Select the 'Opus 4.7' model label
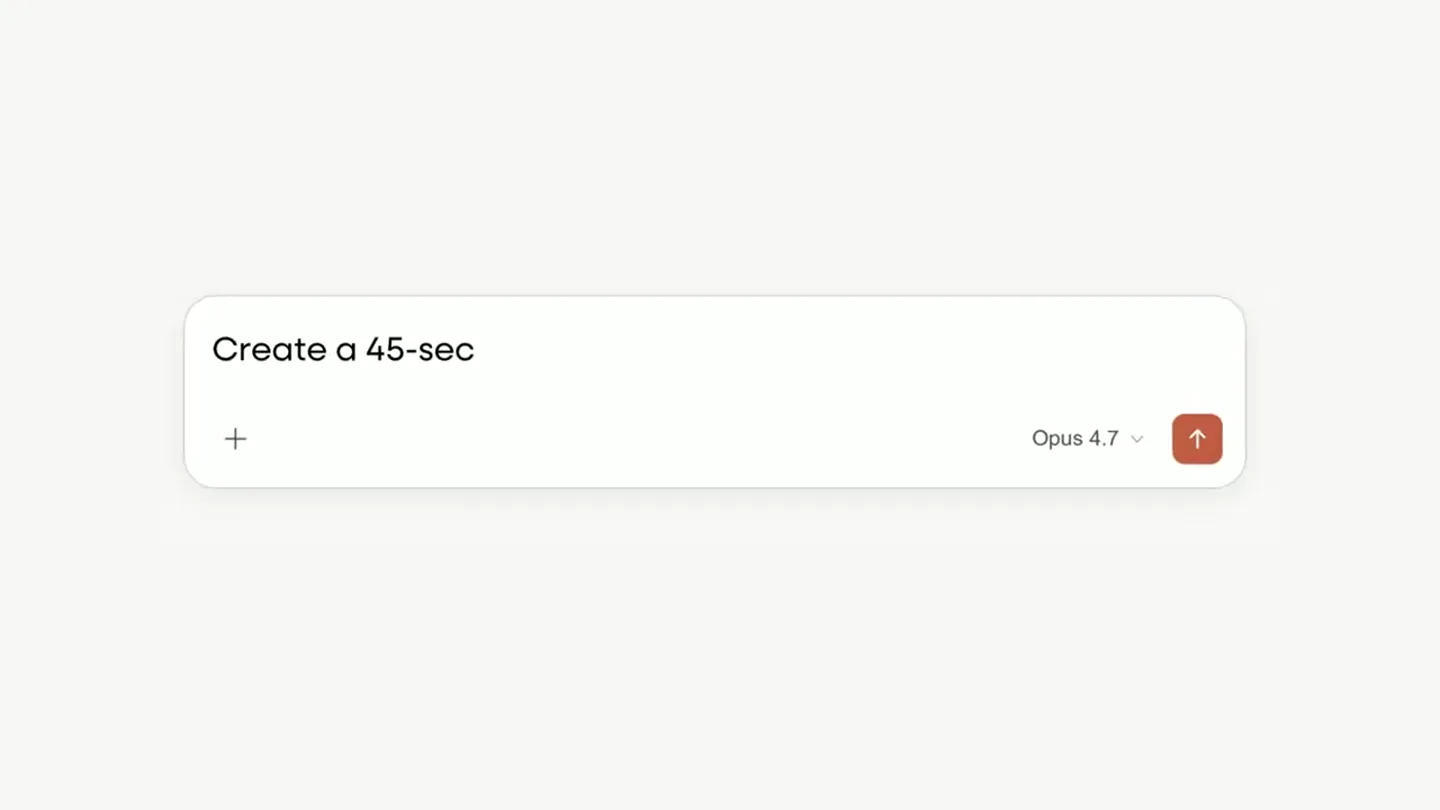The image size is (1440, 810). [x=1075, y=438]
